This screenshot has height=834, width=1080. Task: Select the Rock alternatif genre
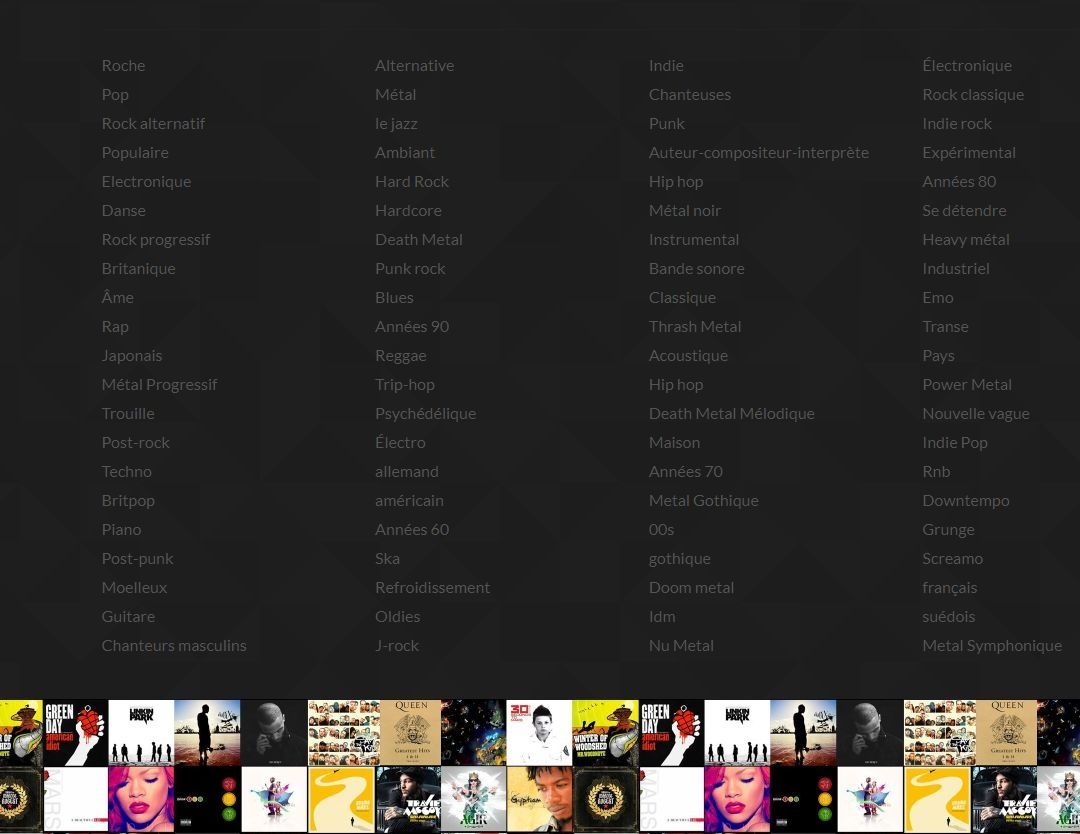[x=153, y=123]
